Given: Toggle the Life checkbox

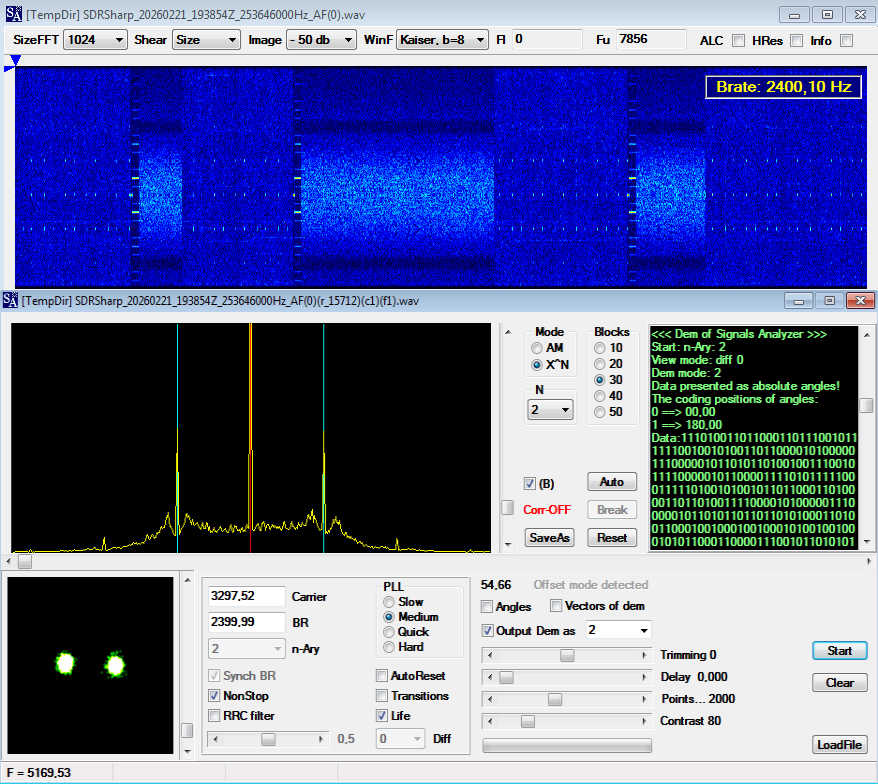Looking at the screenshot, I should coord(382,716).
